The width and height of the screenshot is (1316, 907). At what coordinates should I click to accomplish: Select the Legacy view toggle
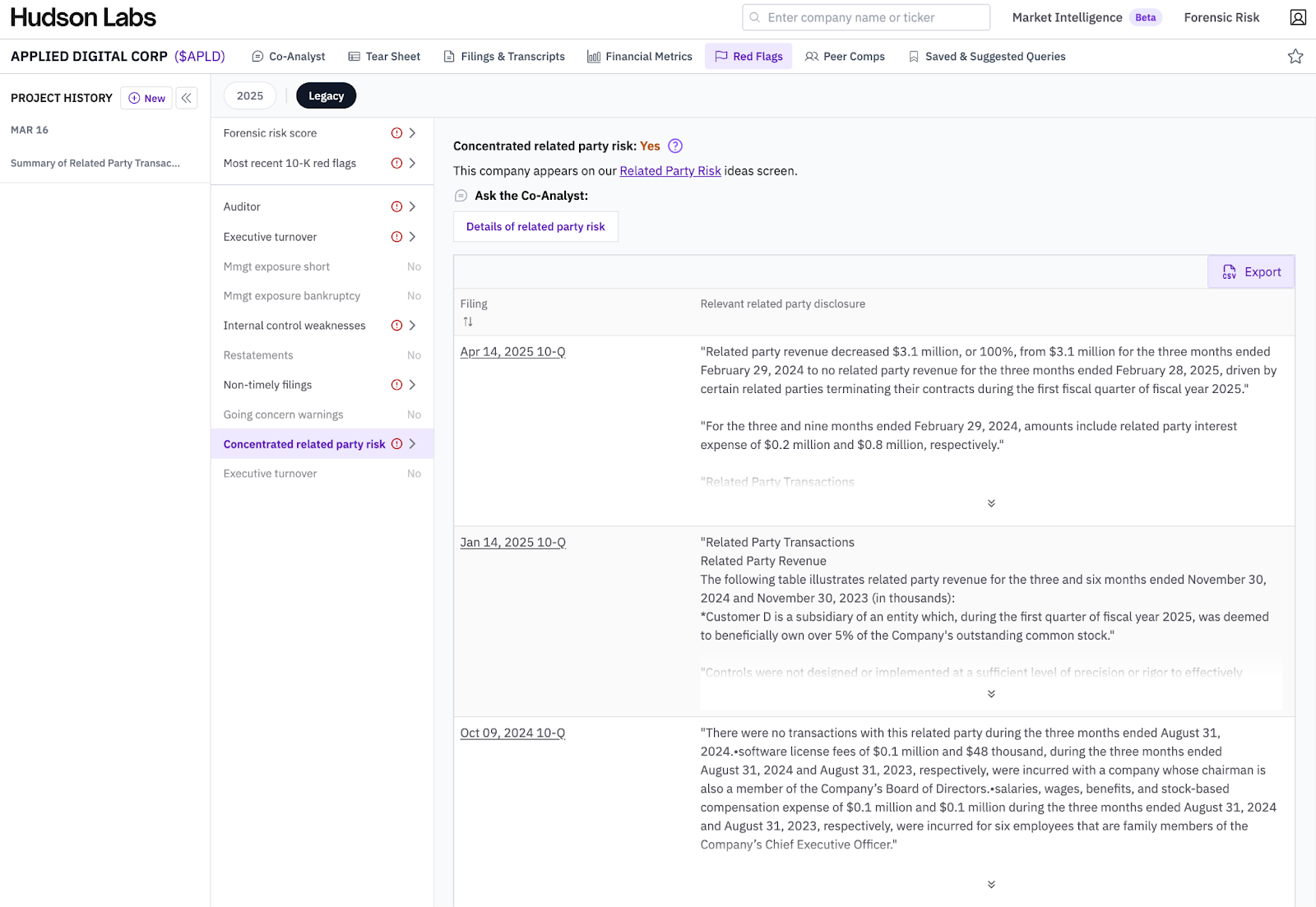(x=326, y=96)
